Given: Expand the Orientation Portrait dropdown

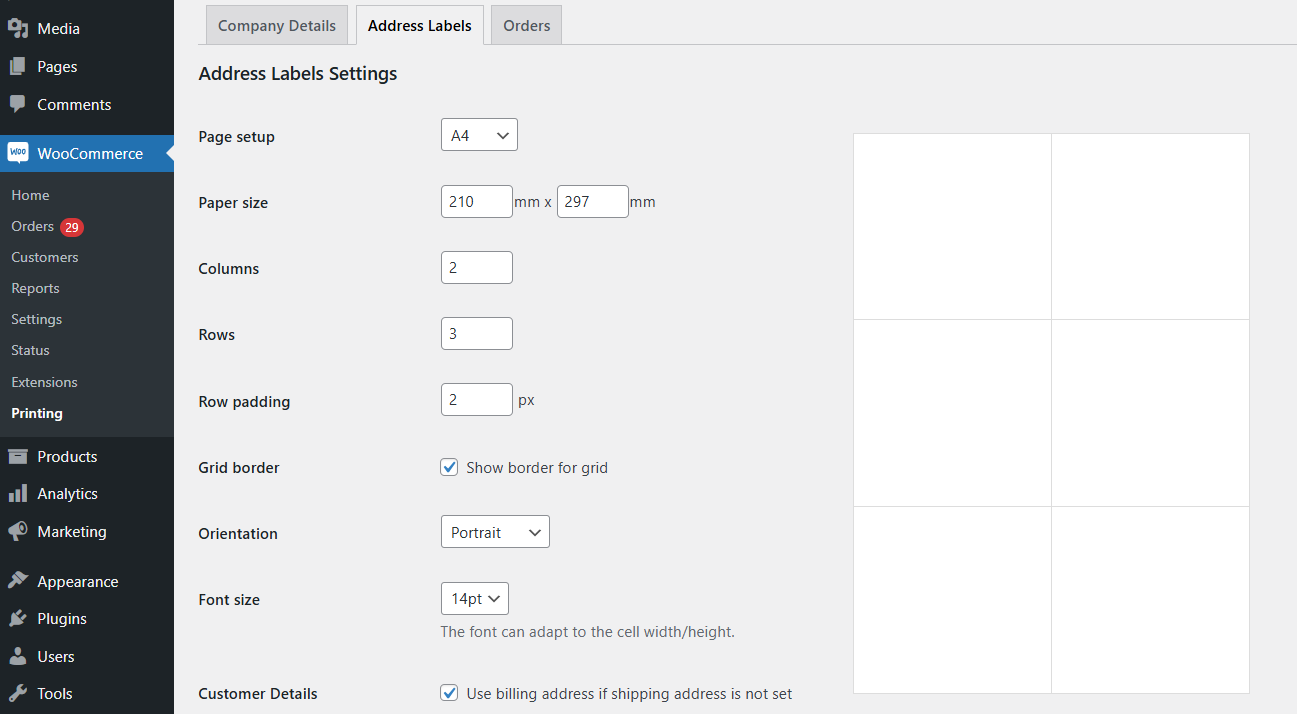Looking at the screenshot, I should 495,532.
